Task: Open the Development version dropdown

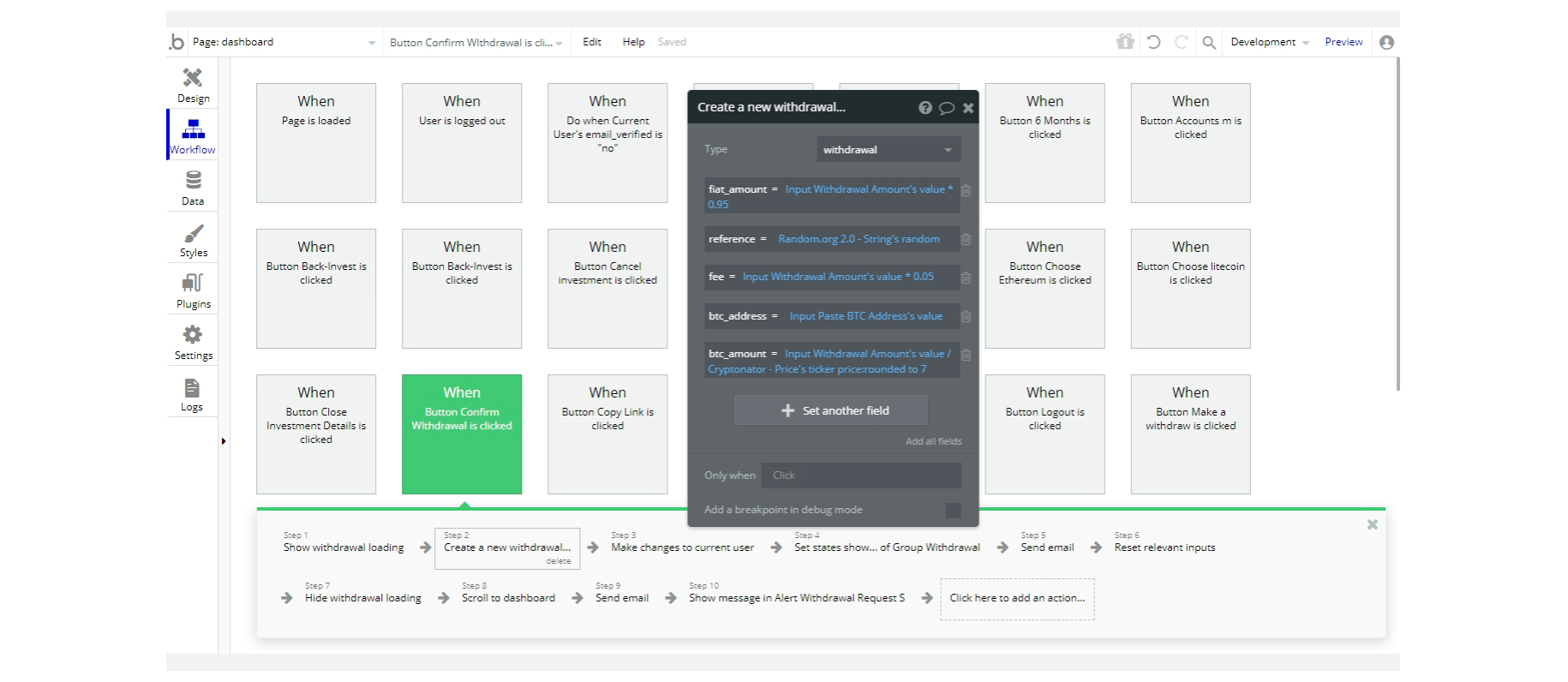Action: (1269, 42)
